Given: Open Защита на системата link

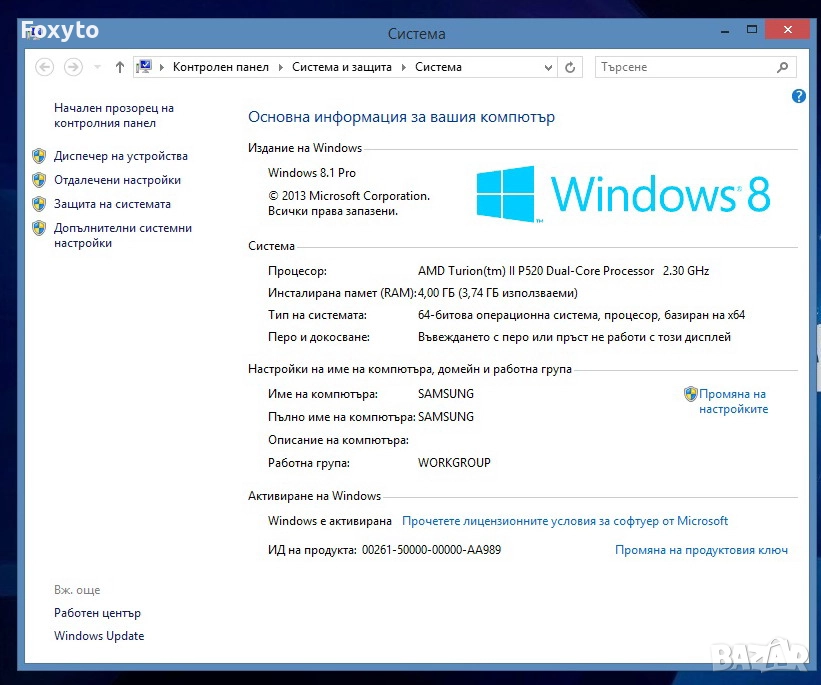Looking at the screenshot, I should (112, 204).
